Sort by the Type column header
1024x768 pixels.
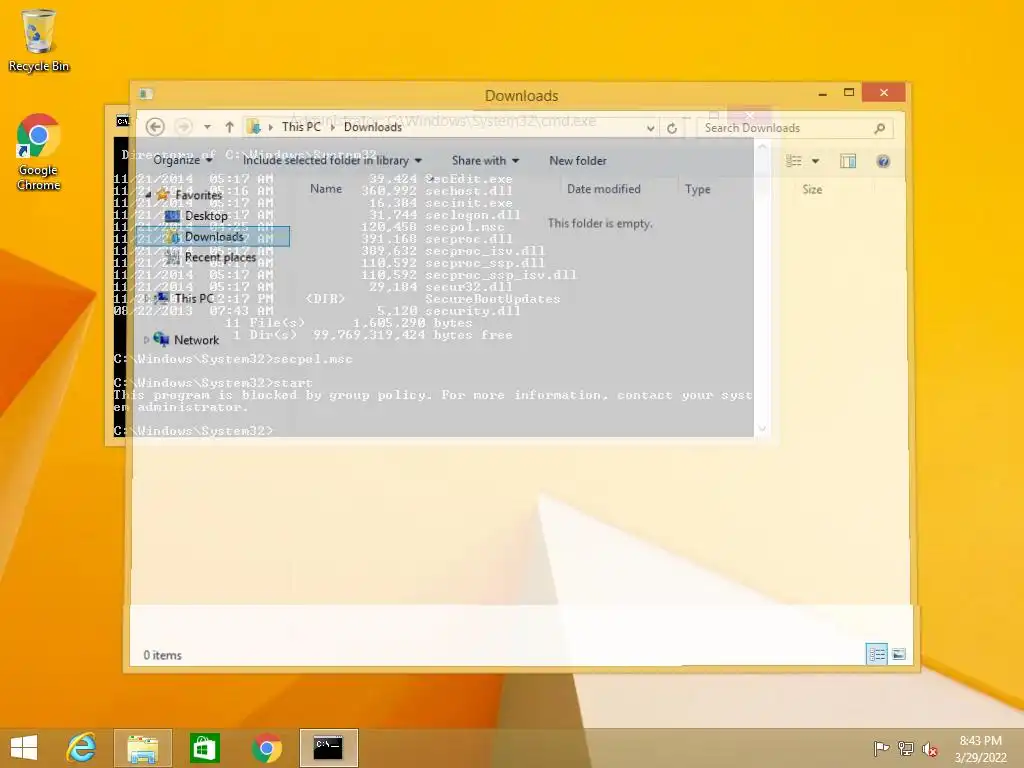coord(697,189)
